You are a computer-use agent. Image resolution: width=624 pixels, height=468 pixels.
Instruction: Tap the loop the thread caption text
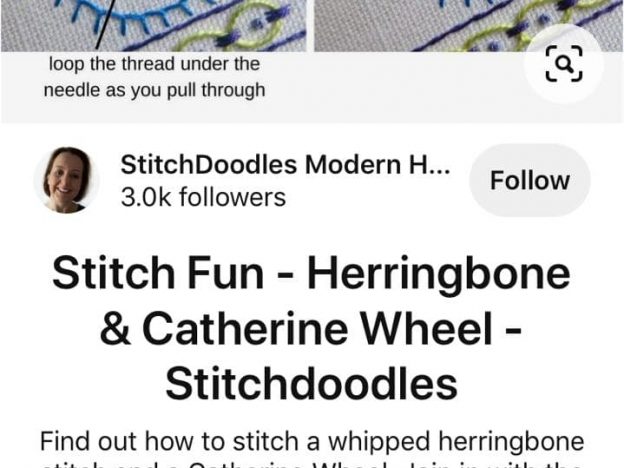tap(154, 77)
